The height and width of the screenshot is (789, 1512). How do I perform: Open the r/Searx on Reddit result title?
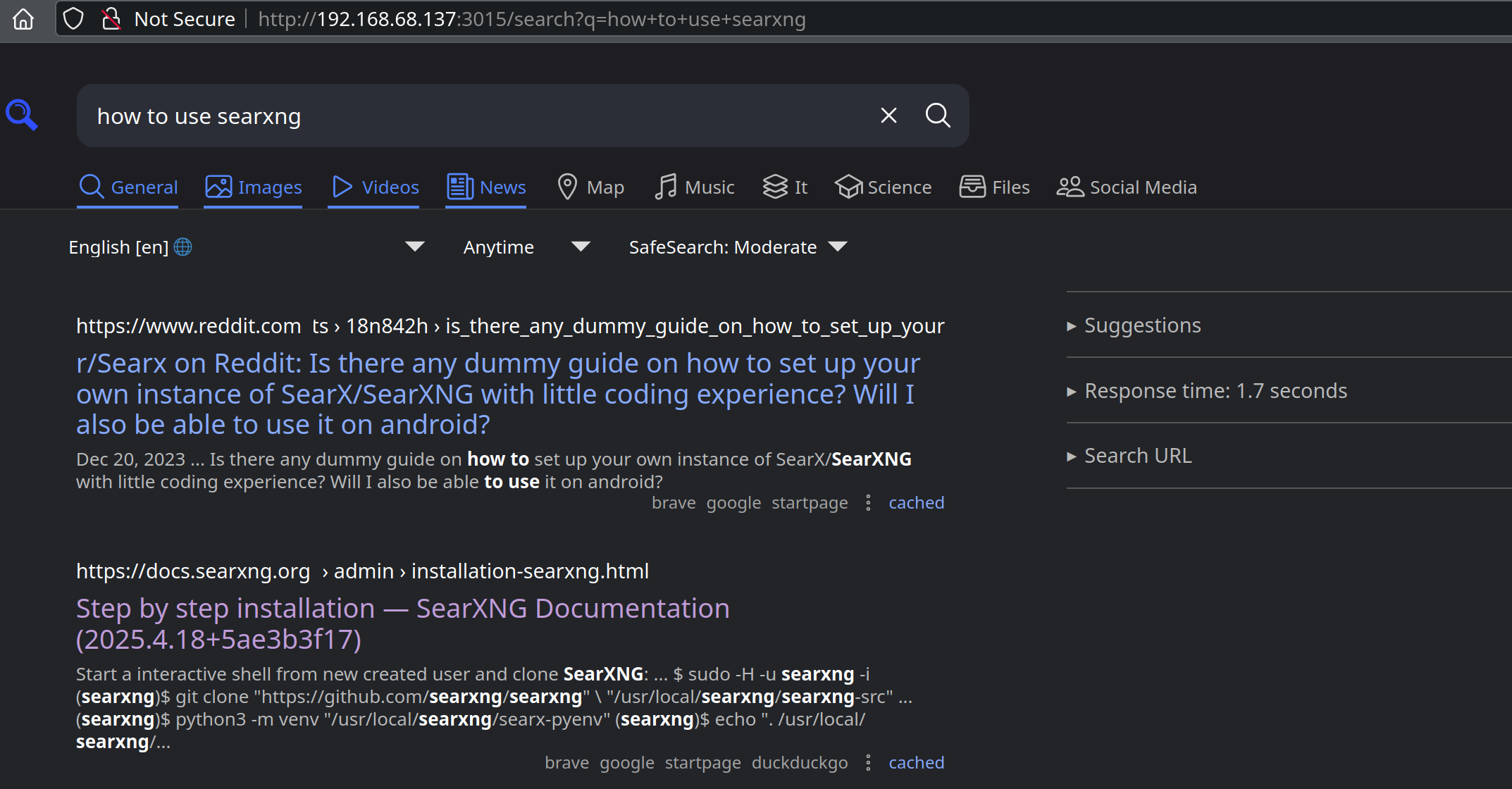tap(498, 394)
